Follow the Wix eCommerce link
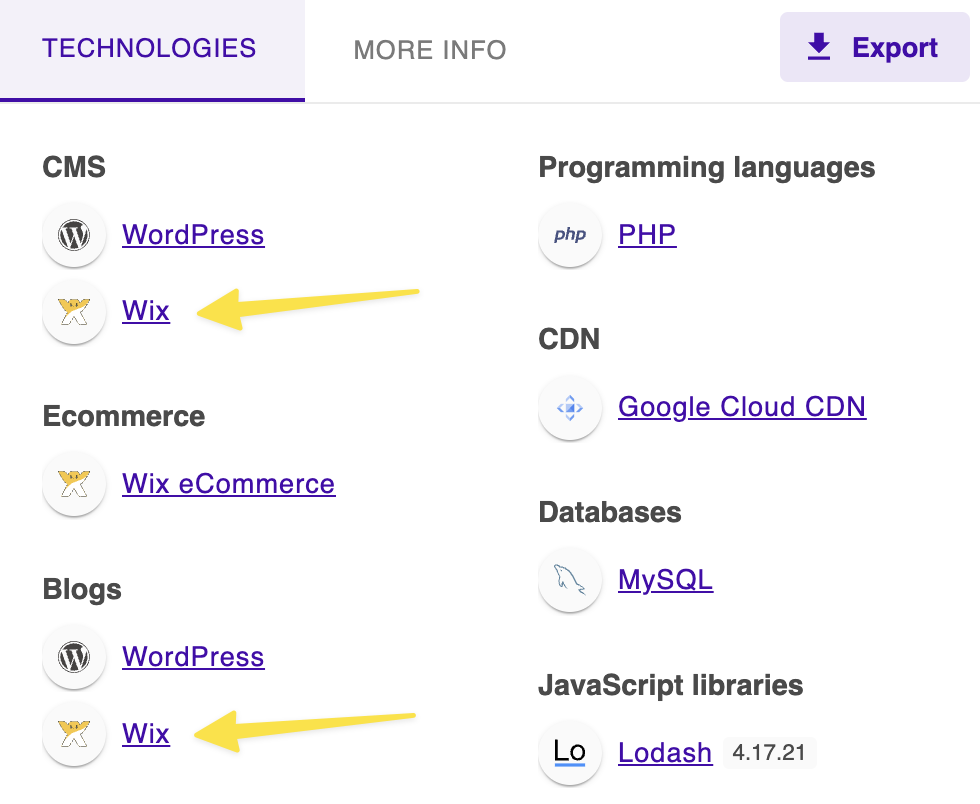The image size is (980, 804). 228,484
